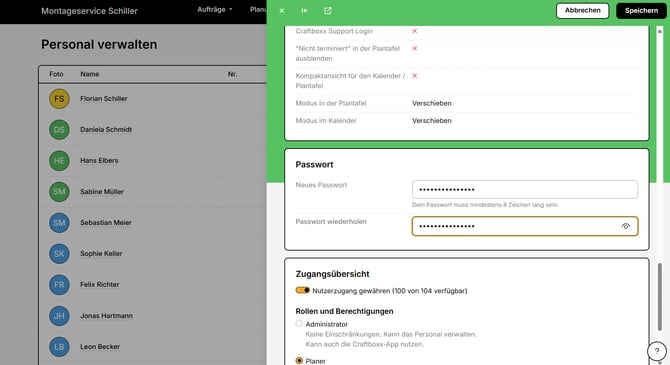This screenshot has height=365, width=670.
Task: Sort by the Nr. column header
Action: pos(232,74)
